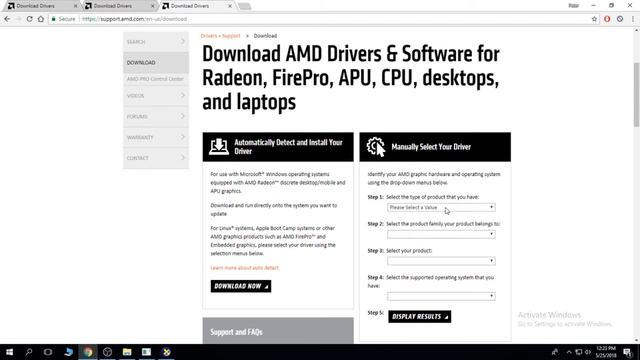Close the first Download Drivers tab

pyautogui.click(x=76, y=6)
